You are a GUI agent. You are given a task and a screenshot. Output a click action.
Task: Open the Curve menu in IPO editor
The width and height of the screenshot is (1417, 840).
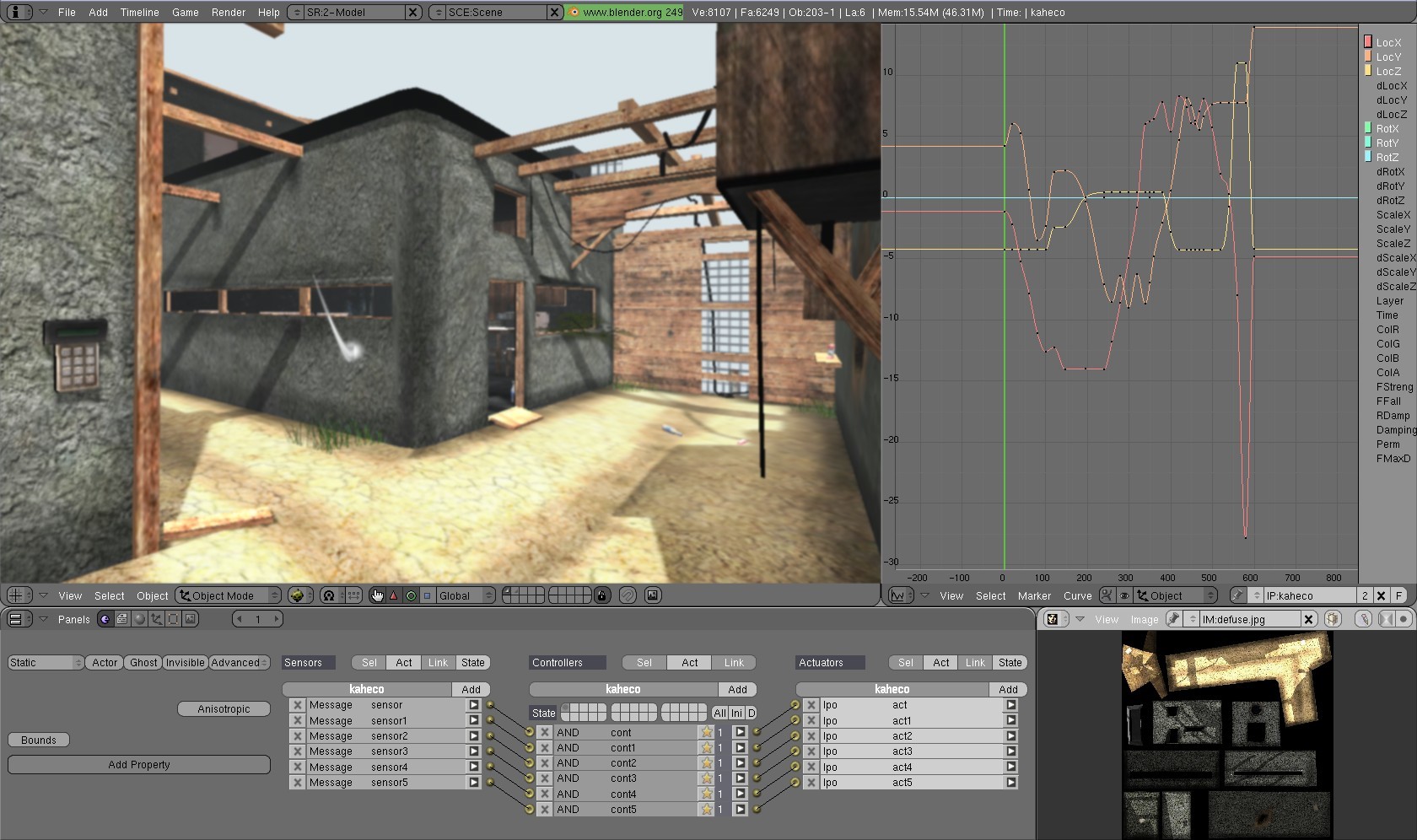pos(1077,595)
